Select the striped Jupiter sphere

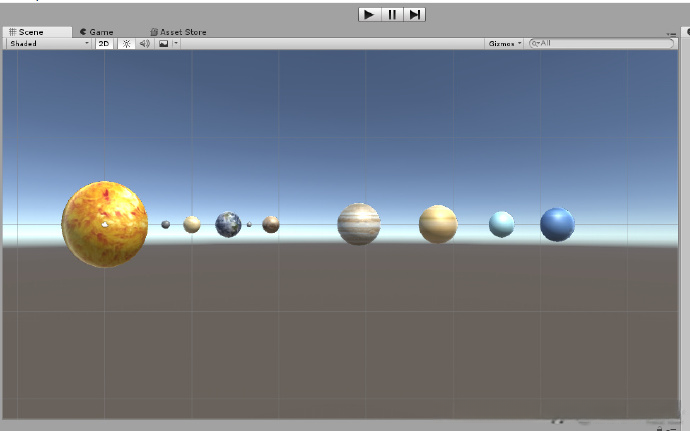click(x=359, y=224)
